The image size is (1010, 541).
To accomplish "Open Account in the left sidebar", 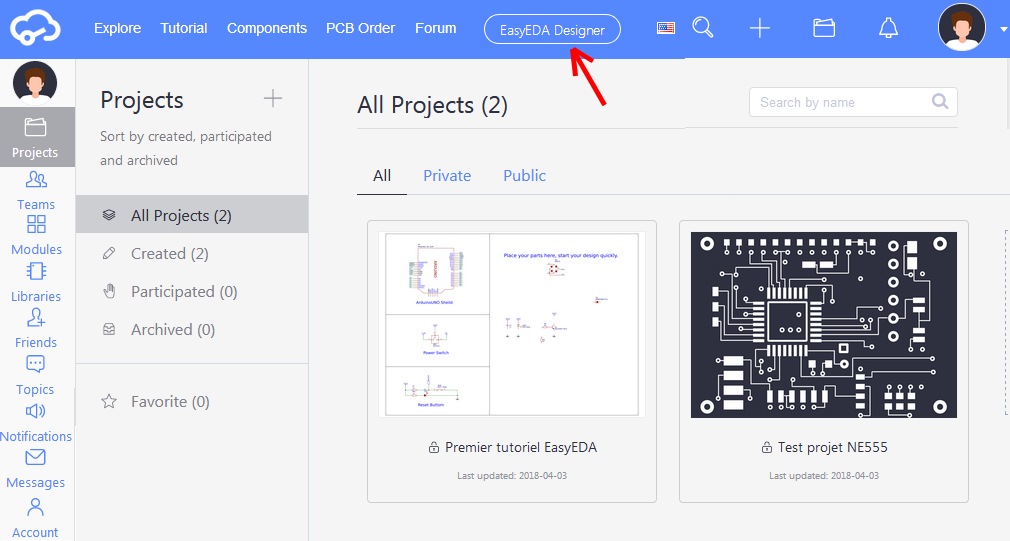I will (35, 518).
